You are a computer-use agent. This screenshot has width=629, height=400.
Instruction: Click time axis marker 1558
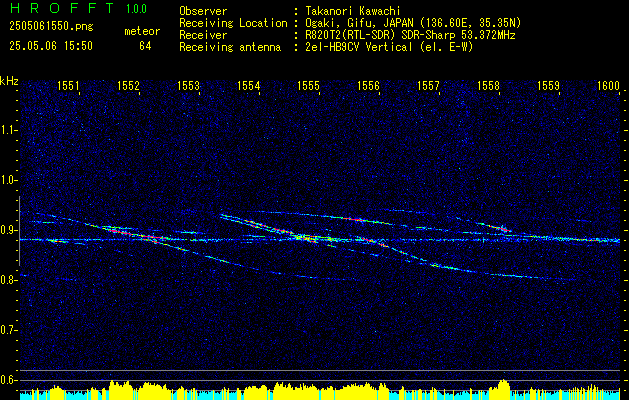(489, 85)
